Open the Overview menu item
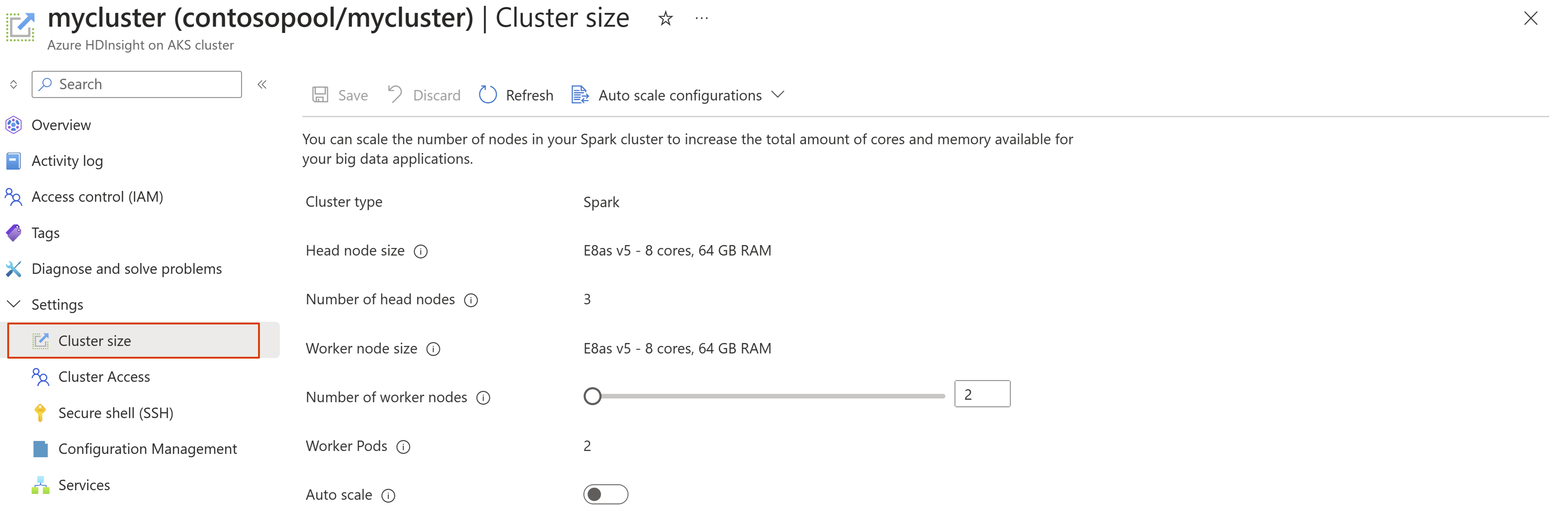1568x511 pixels. click(x=61, y=125)
